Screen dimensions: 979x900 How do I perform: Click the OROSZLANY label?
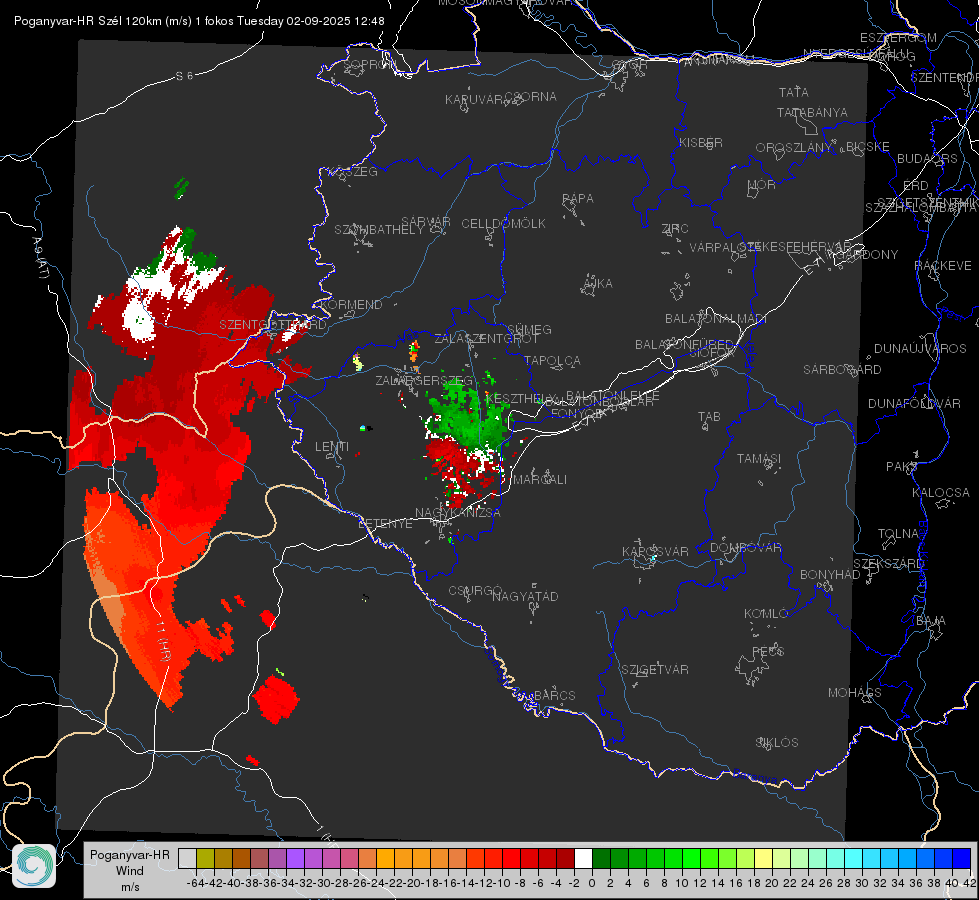794,147
